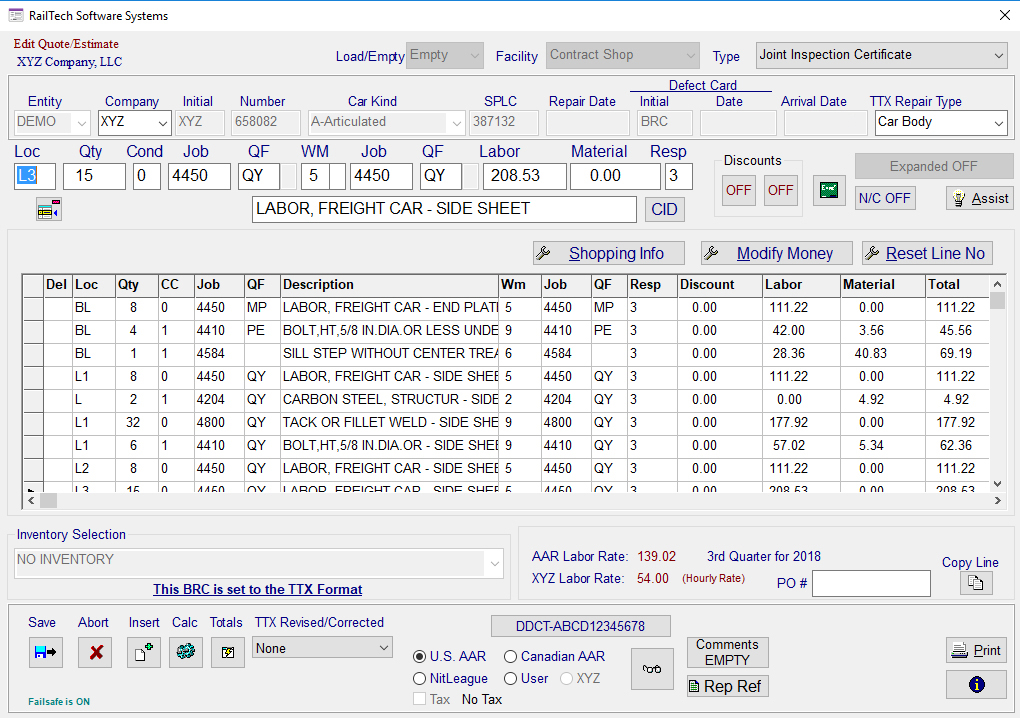Click TACK OR FILLET WELD row description
1020x718 pixels.
click(x=390, y=423)
